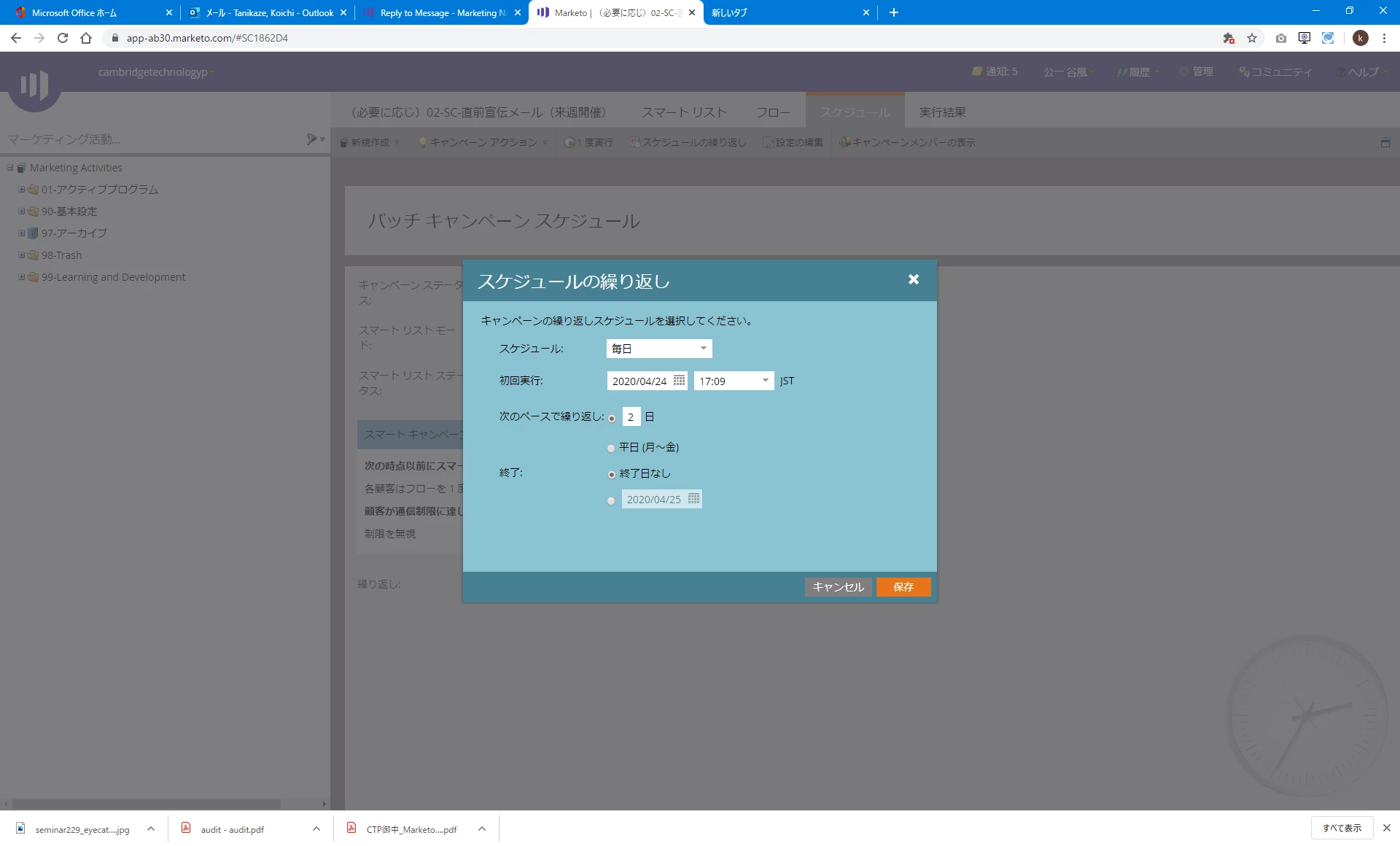
Task: Open the Chrome extensions puzzle icon
Action: pyautogui.click(x=1229, y=38)
